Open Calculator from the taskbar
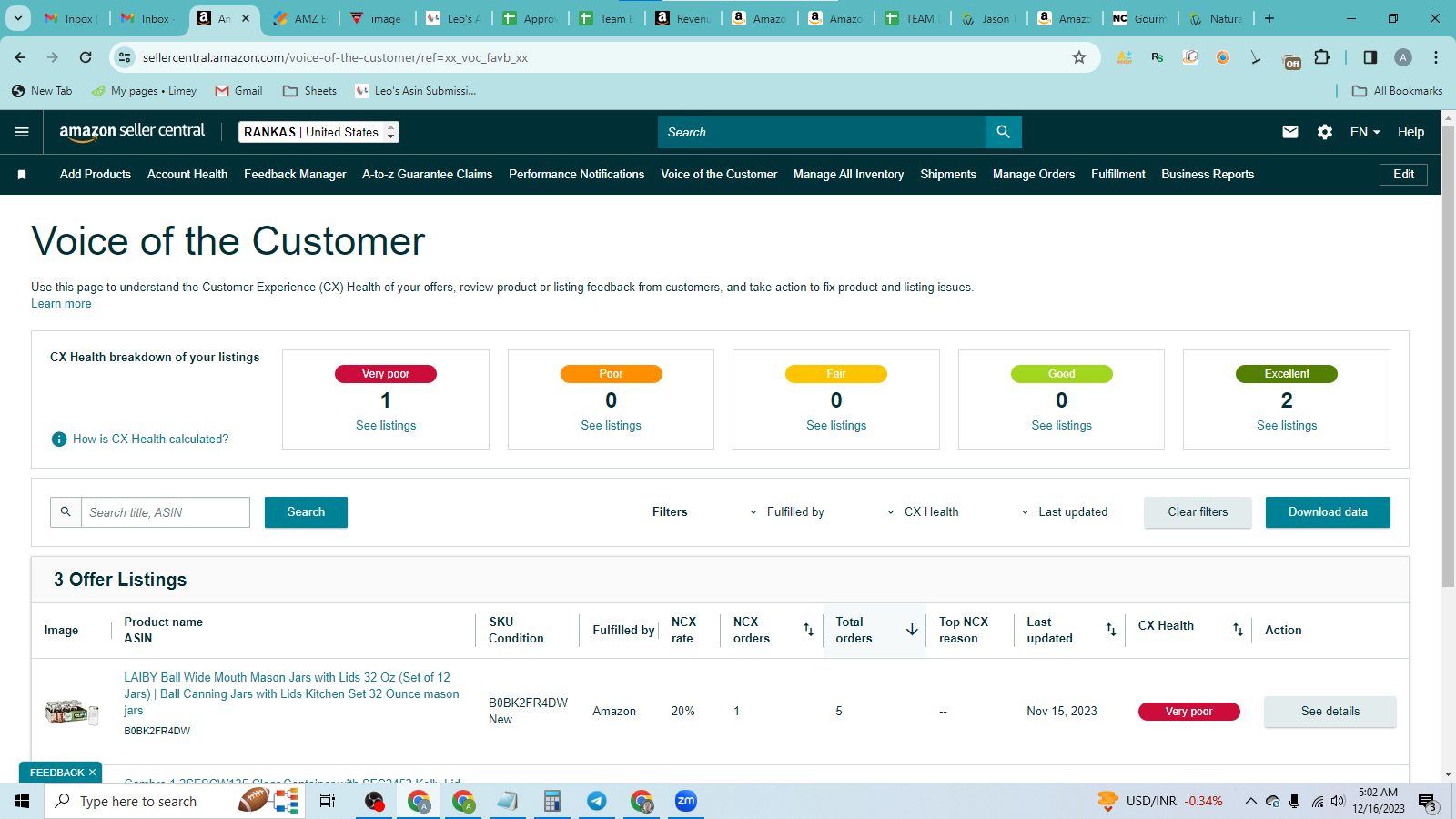The height and width of the screenshot is (819, 1456). tap(551, 801)
